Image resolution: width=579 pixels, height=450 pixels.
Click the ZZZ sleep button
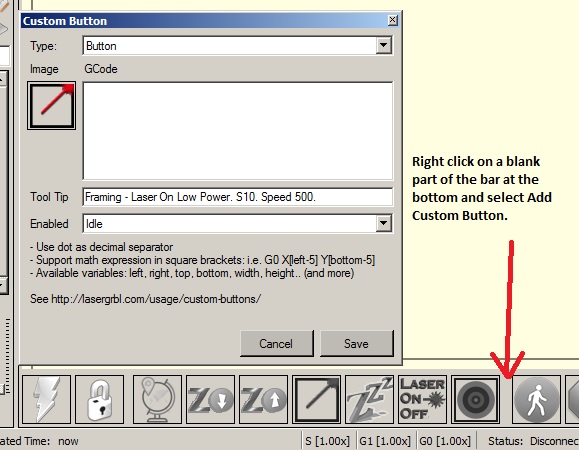[x=369, y=399]
